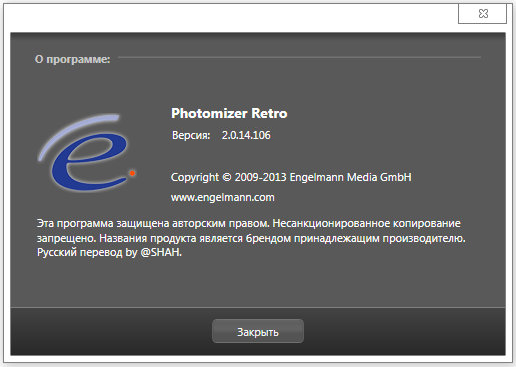Viewport: 516px width, 367px height.
Task: Click the Закрыть button
Action: pos(258,331)
